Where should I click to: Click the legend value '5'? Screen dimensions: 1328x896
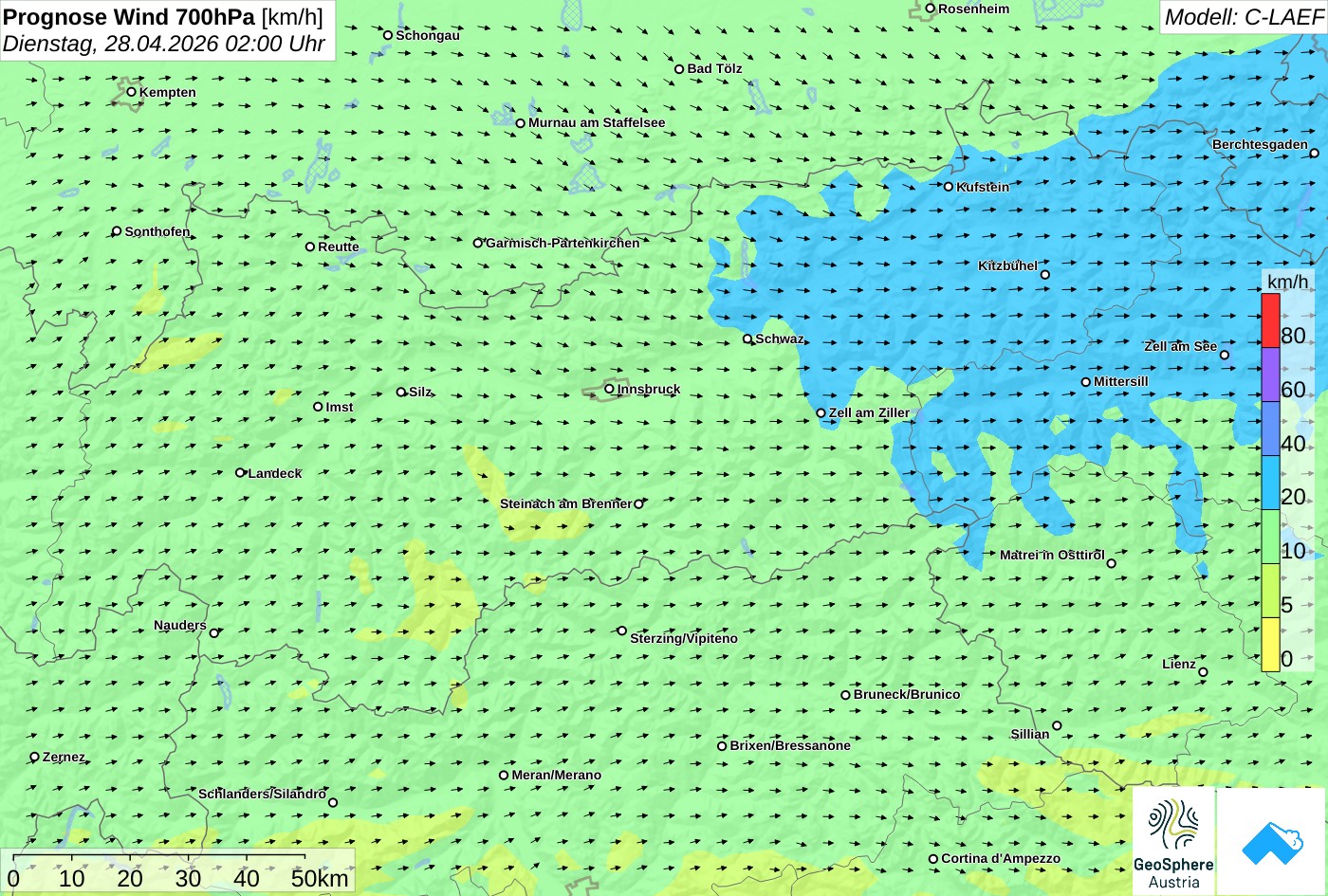[1286, 605]
